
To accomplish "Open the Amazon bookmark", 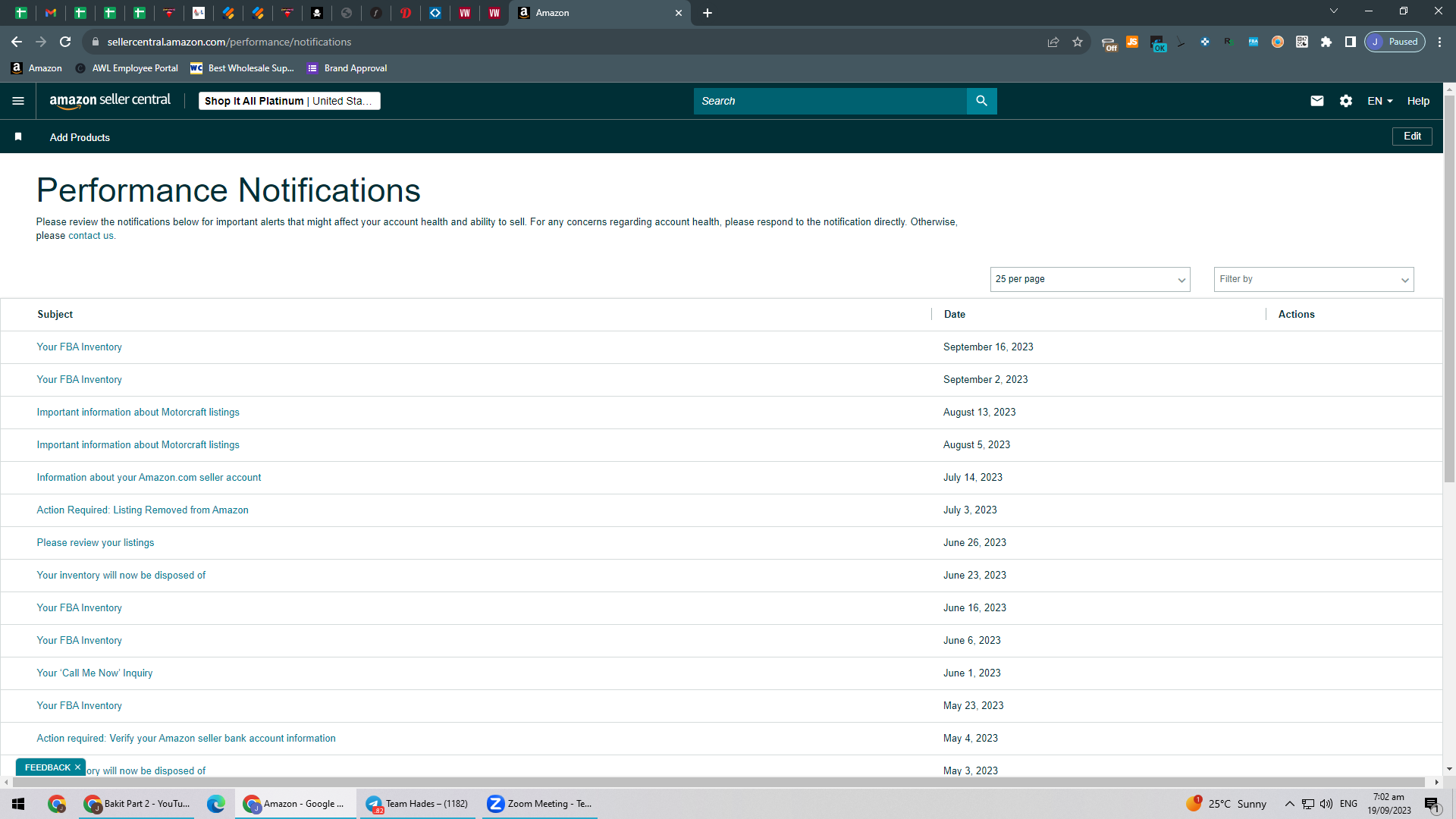I will pyautogui.click(x=36, y=68).
